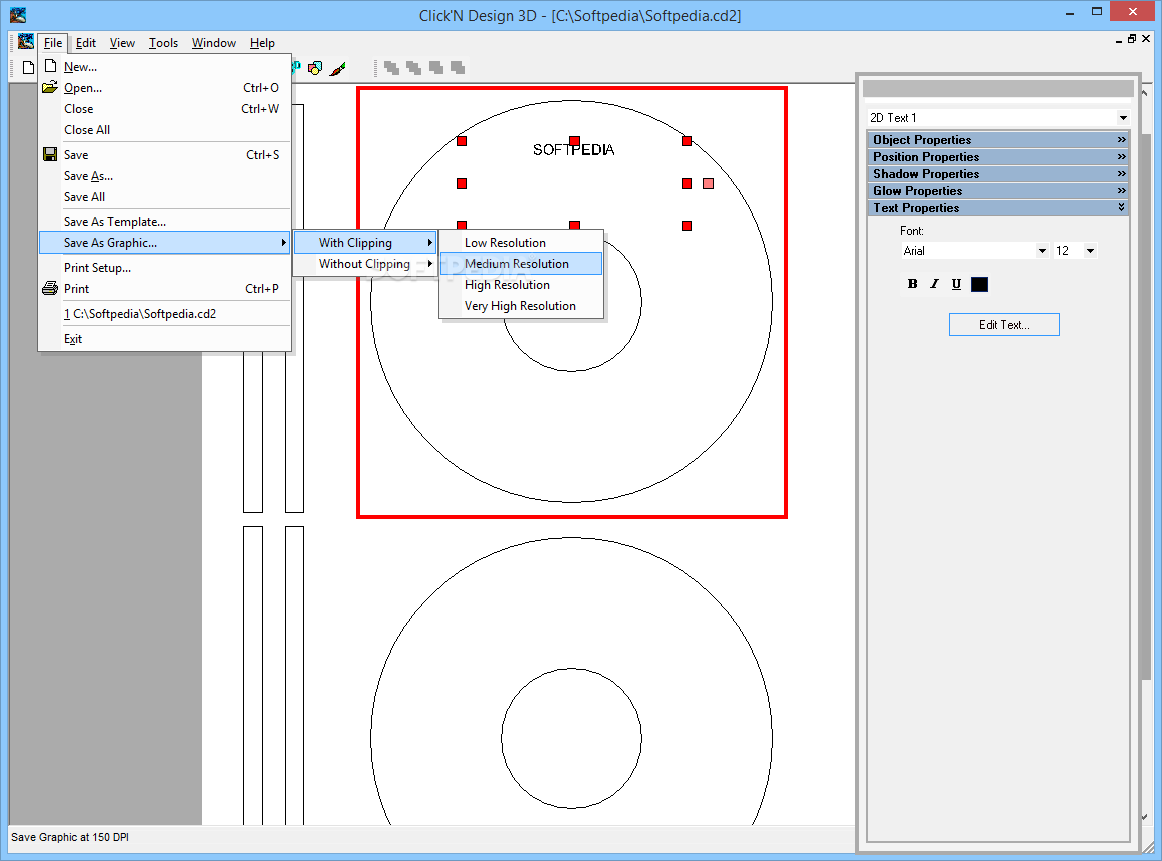This screenshot has height=861, width=1162.
Task: Choose Open... from File menu
Action: pos(165,87)
